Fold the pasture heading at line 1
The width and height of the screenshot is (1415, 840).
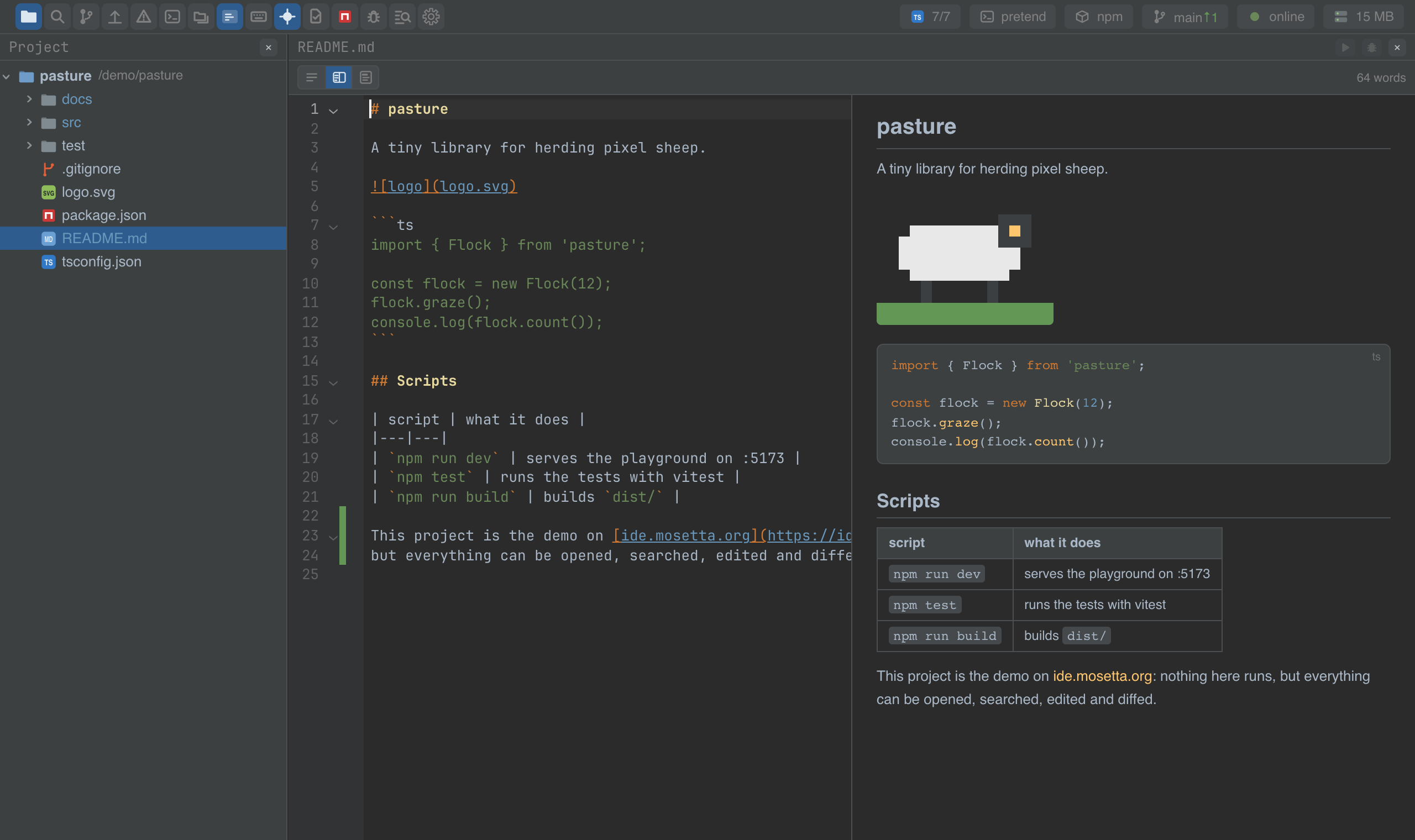333,111
